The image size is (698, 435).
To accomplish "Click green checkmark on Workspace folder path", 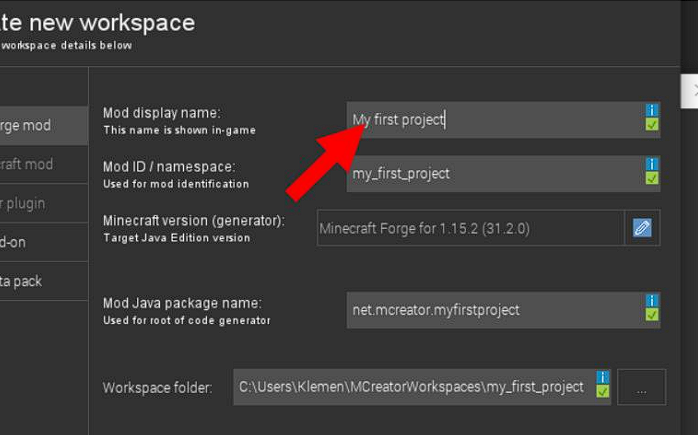I will (603, 392).
